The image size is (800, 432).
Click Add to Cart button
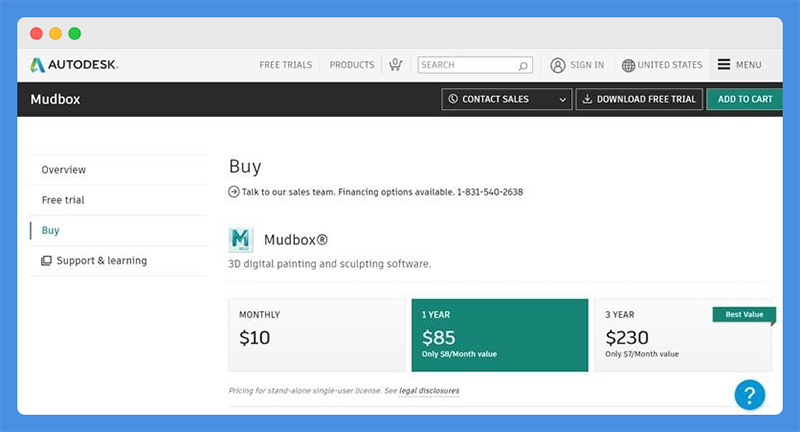coord(745,99)
